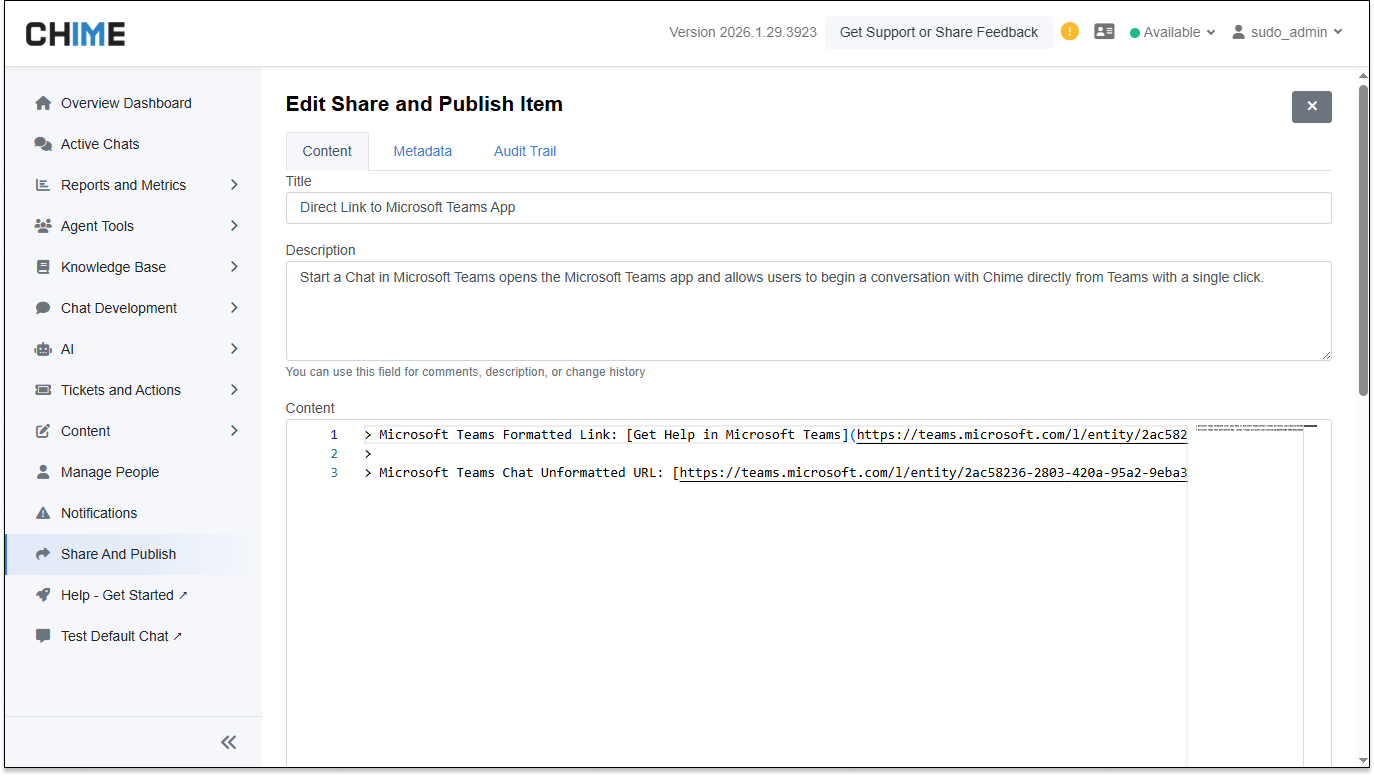Screen dimensions: 1374x776
Task: Click the AI robot icon in sidebar
Action: click(43, 349)
